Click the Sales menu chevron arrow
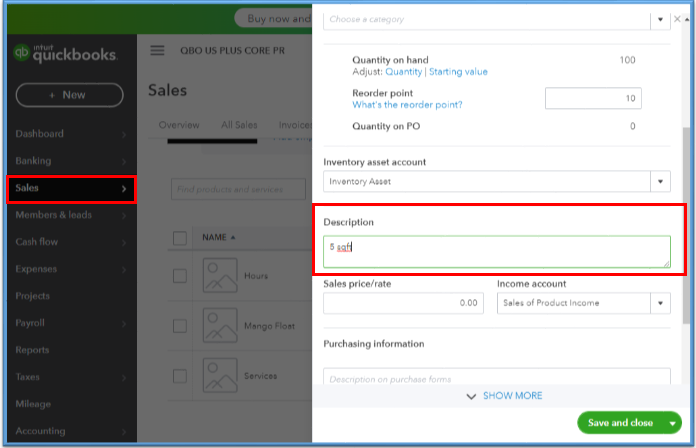Screen dimensions: 696x448 pos(124,188)
